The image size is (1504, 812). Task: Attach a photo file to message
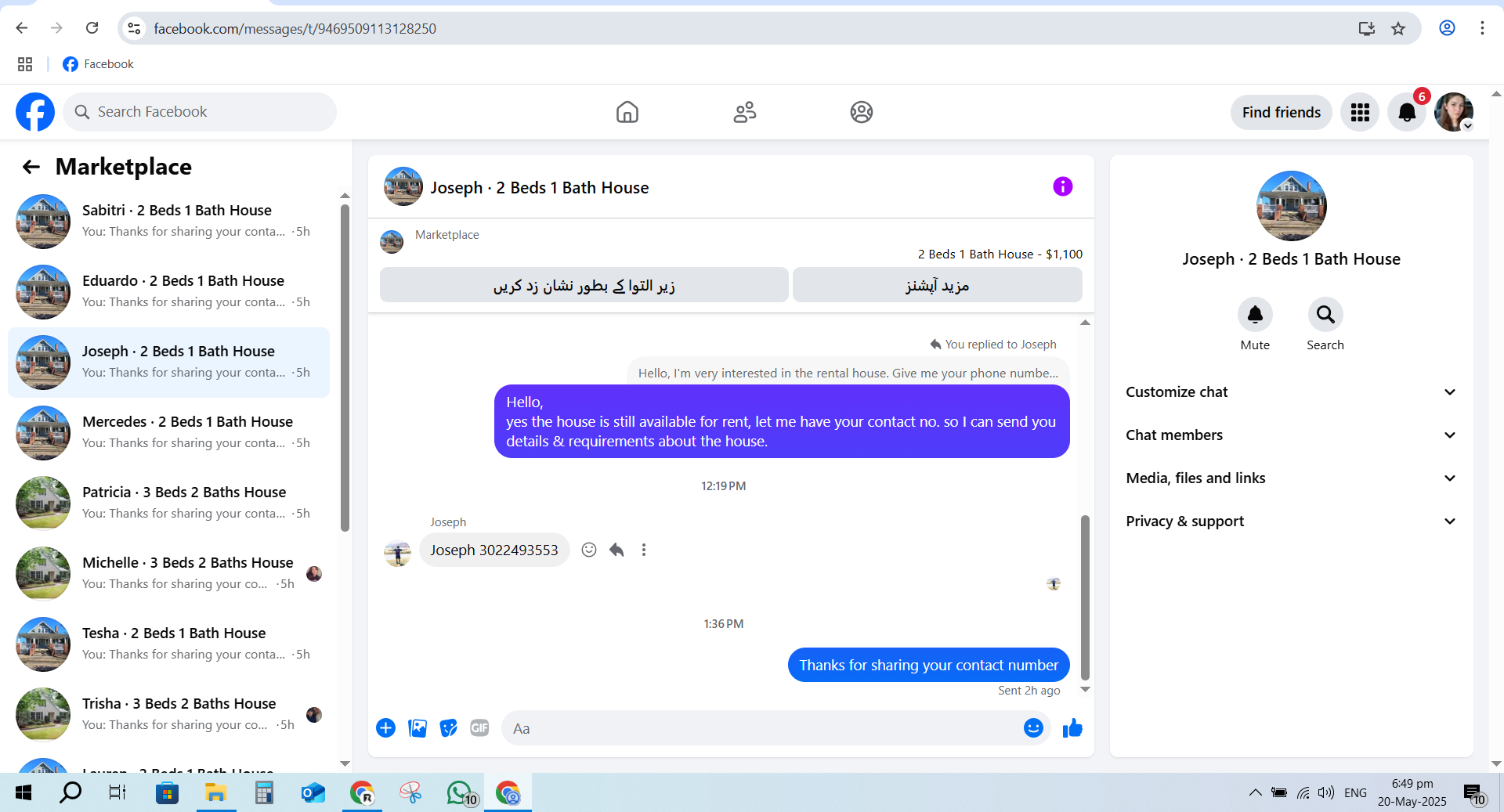click(x=418, y=728)
